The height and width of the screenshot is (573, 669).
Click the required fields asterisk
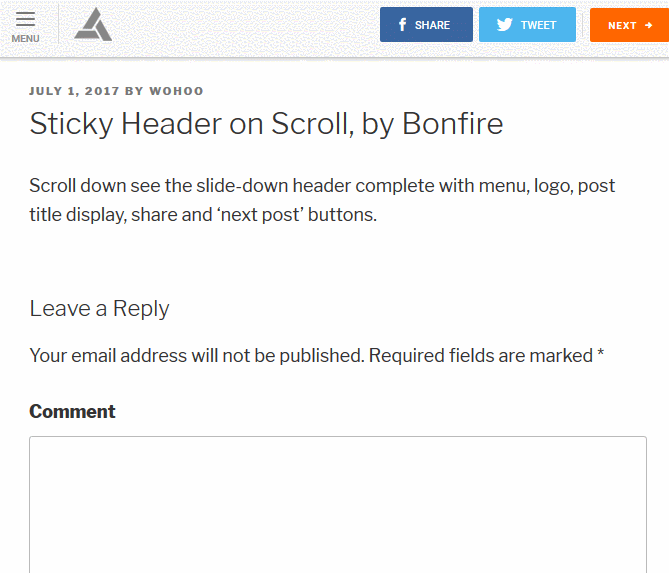point(601,353)
